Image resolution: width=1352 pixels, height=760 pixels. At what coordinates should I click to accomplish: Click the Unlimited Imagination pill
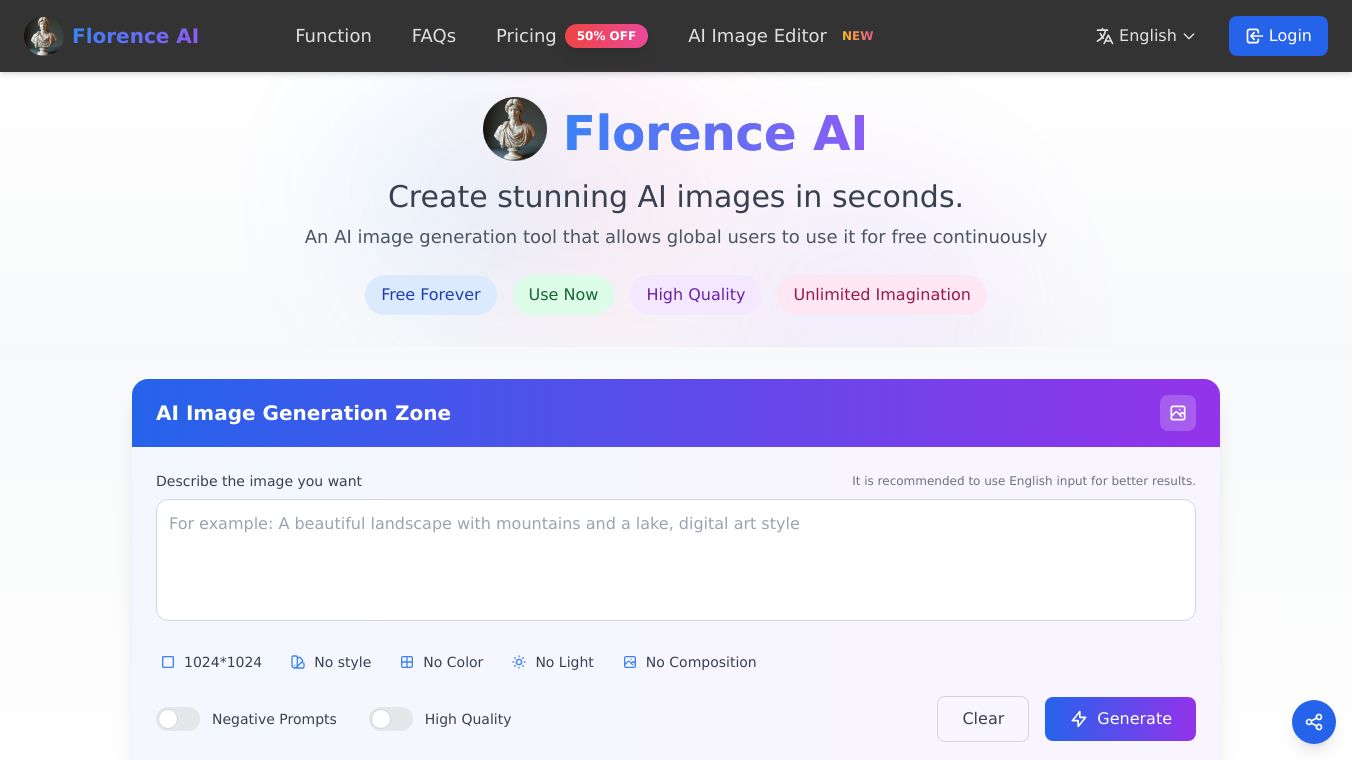(882, 295)
